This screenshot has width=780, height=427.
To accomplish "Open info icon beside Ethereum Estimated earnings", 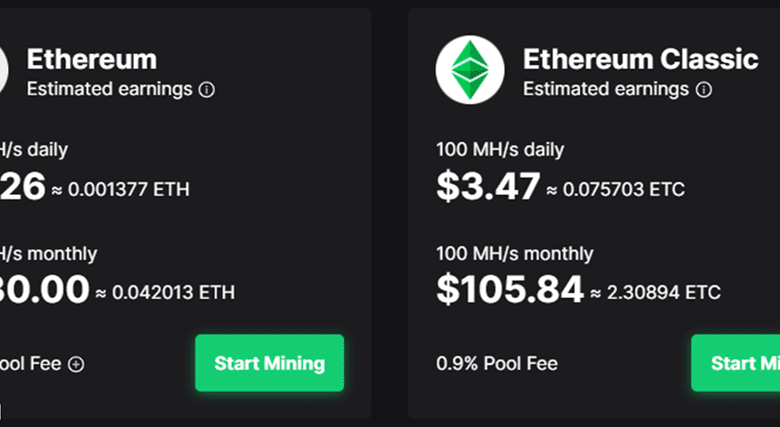I will coord(207,89).
